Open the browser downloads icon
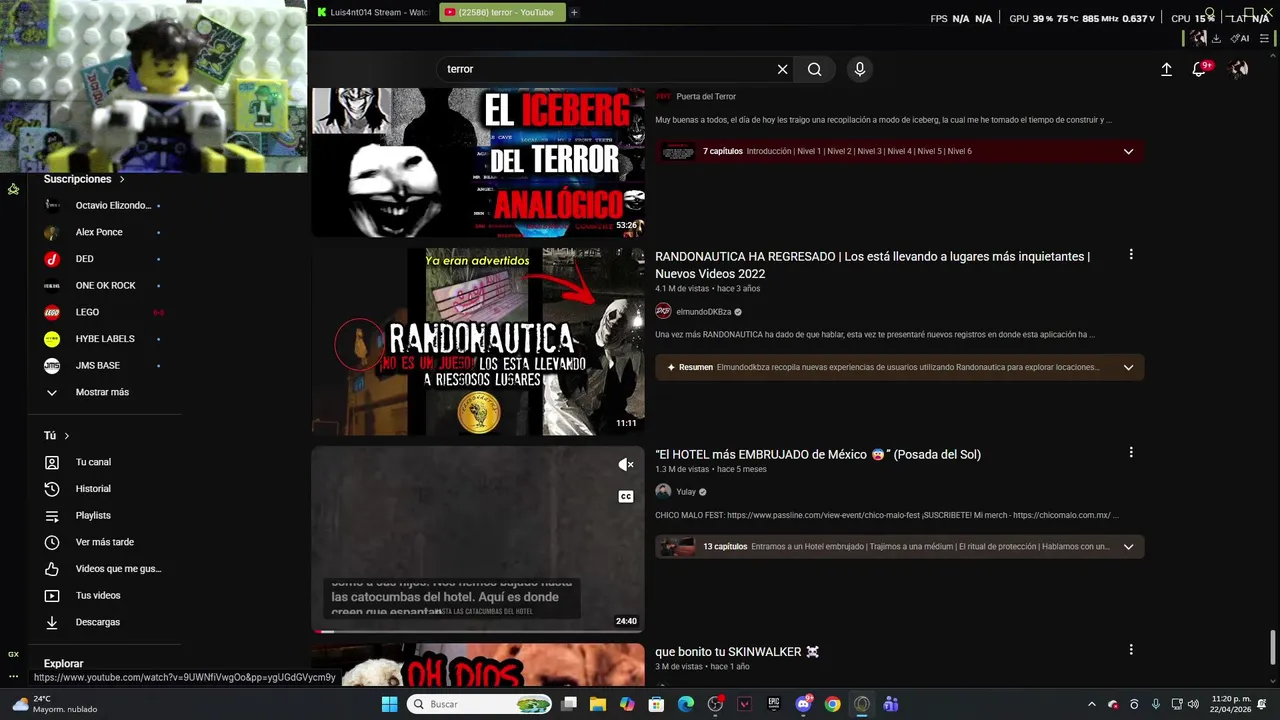 1216,38
